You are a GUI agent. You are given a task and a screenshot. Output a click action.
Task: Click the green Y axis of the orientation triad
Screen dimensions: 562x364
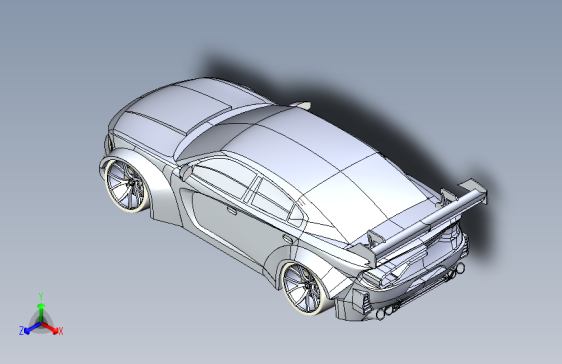(41, 312)
